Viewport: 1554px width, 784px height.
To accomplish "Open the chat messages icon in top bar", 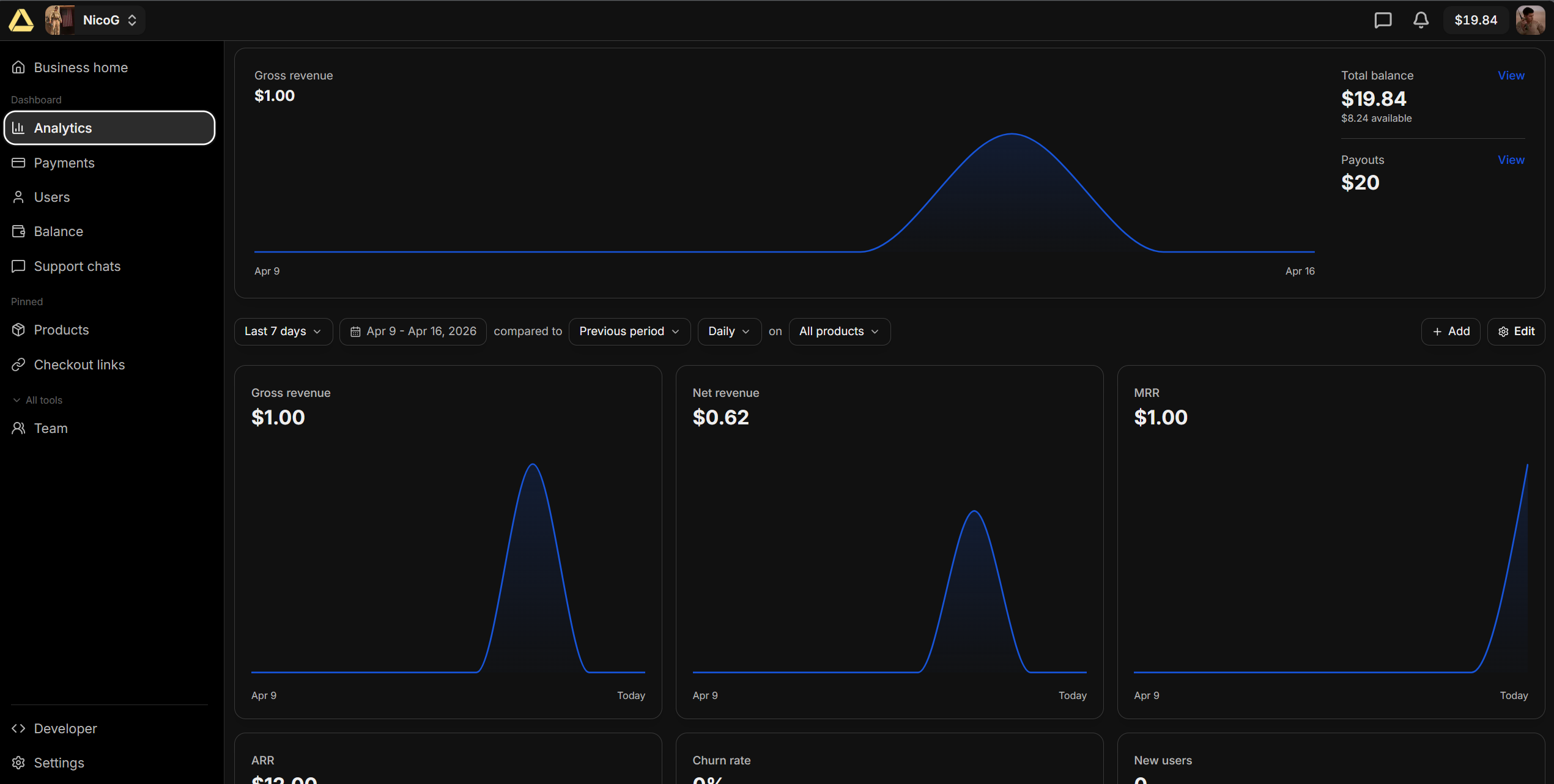I will 1383,20.
